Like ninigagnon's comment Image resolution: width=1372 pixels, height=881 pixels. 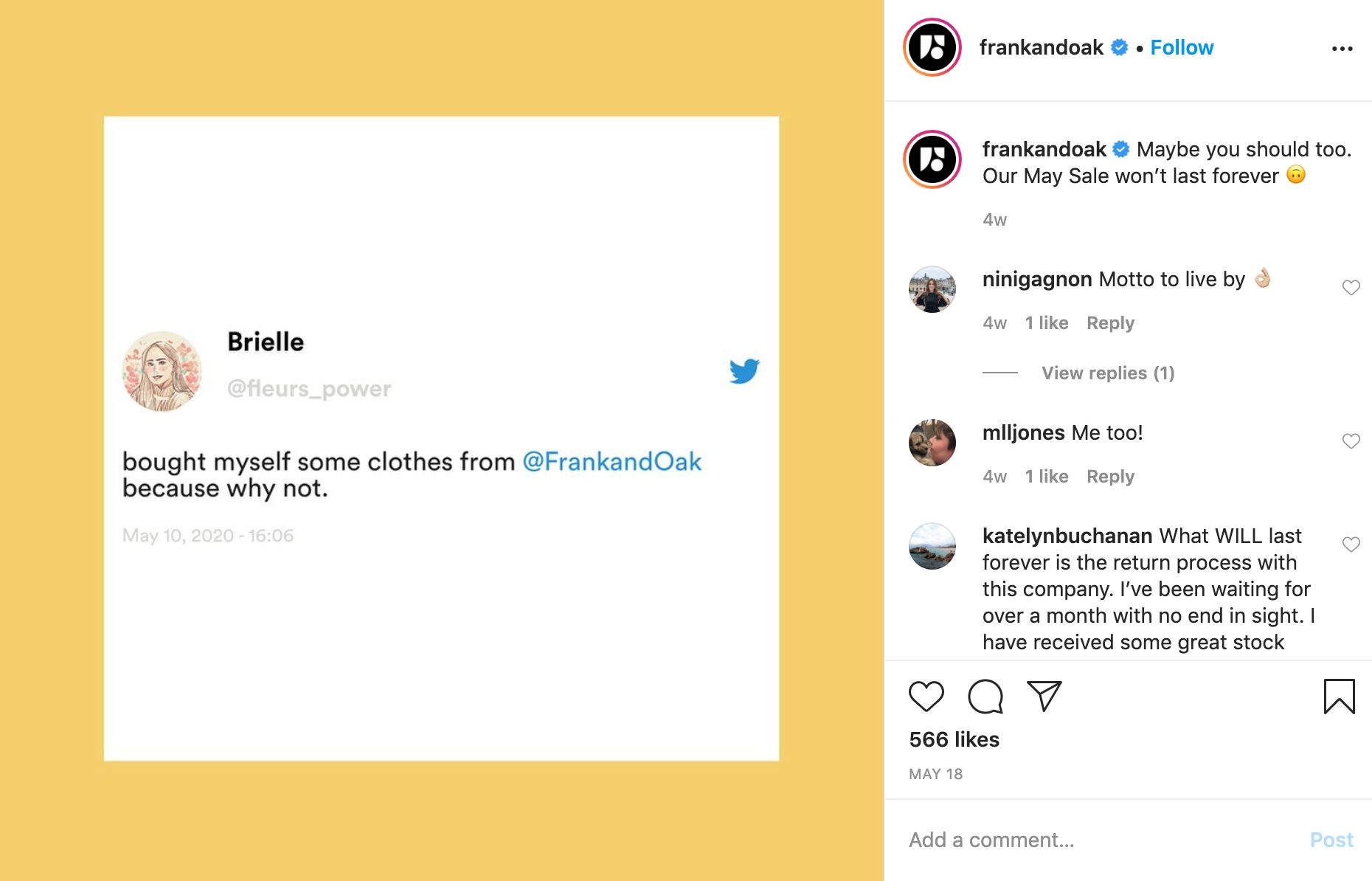pyautogui.click(x=1351, y=288)
